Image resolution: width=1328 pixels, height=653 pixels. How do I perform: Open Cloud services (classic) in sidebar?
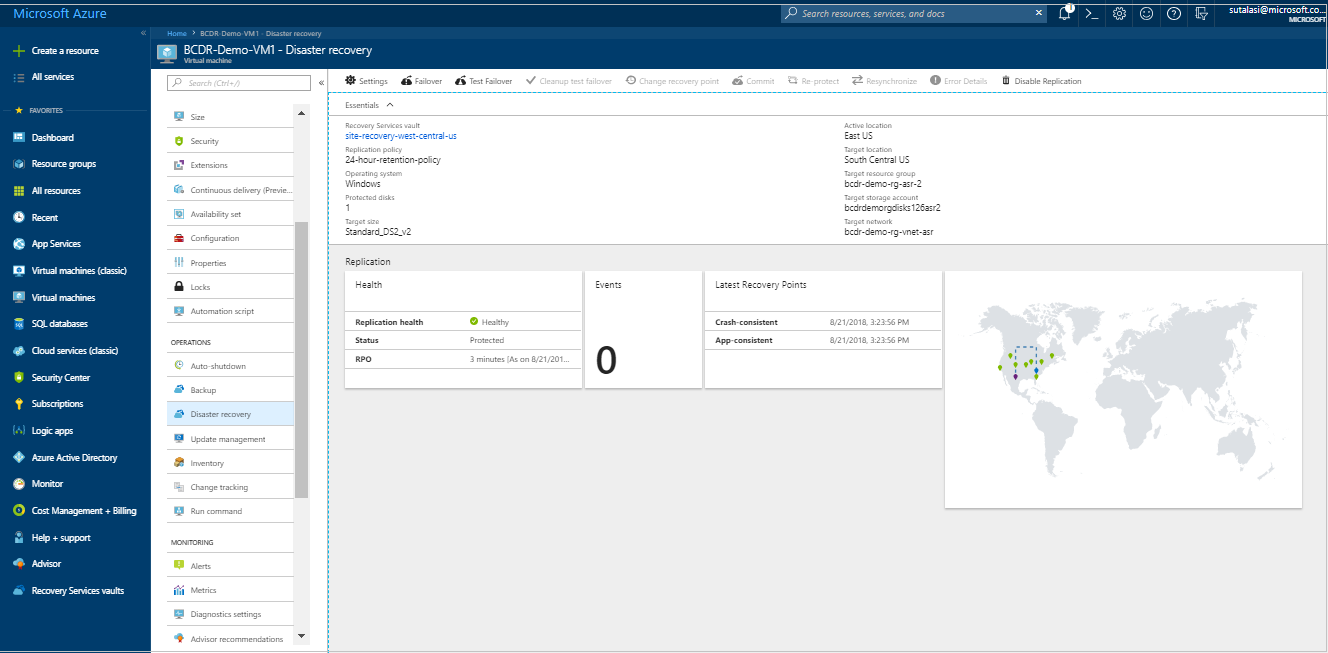pyautogui.click(x=66, y=351)
